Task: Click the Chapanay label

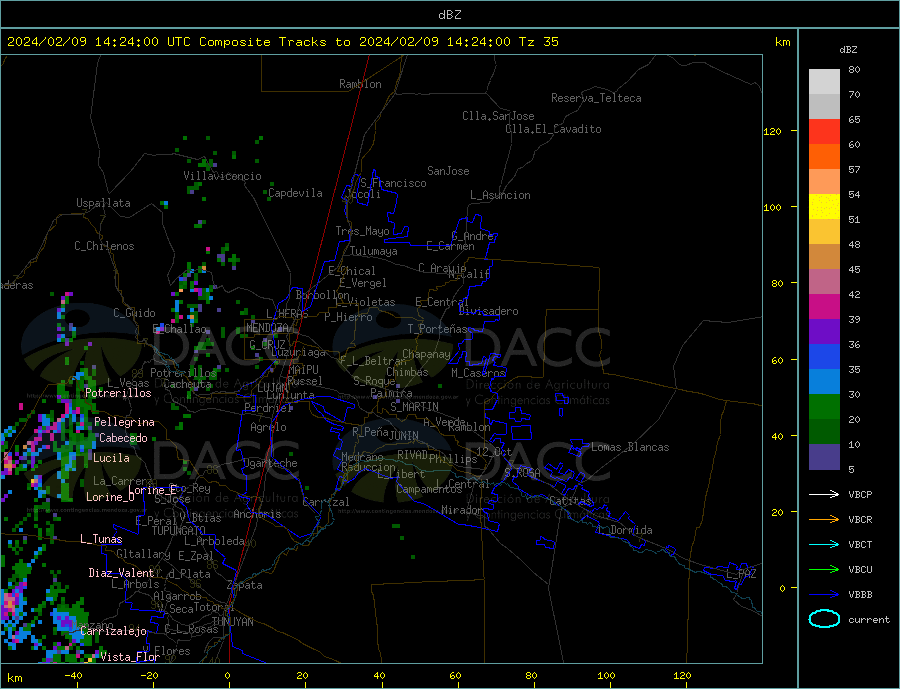Action: click(x=426, y=354)
